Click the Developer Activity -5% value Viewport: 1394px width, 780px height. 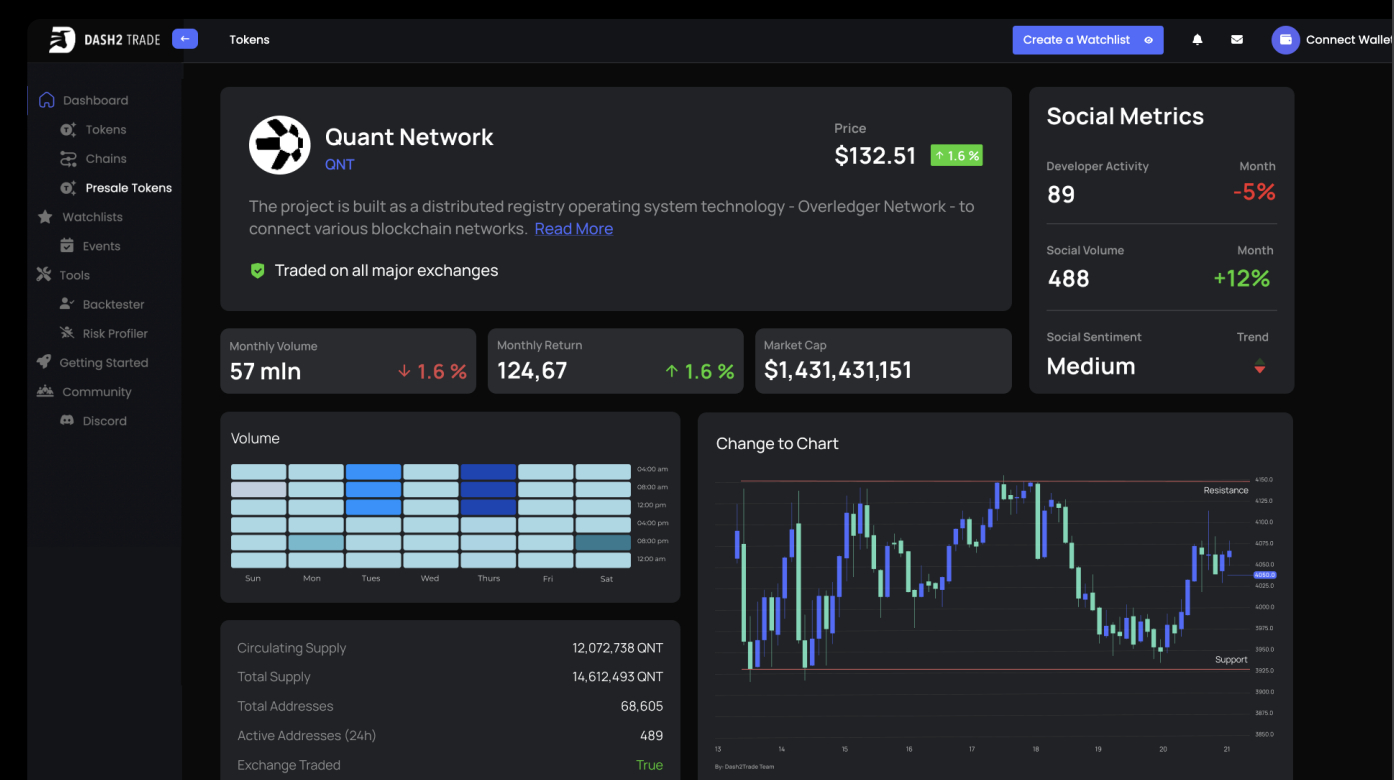(1254, 192)
